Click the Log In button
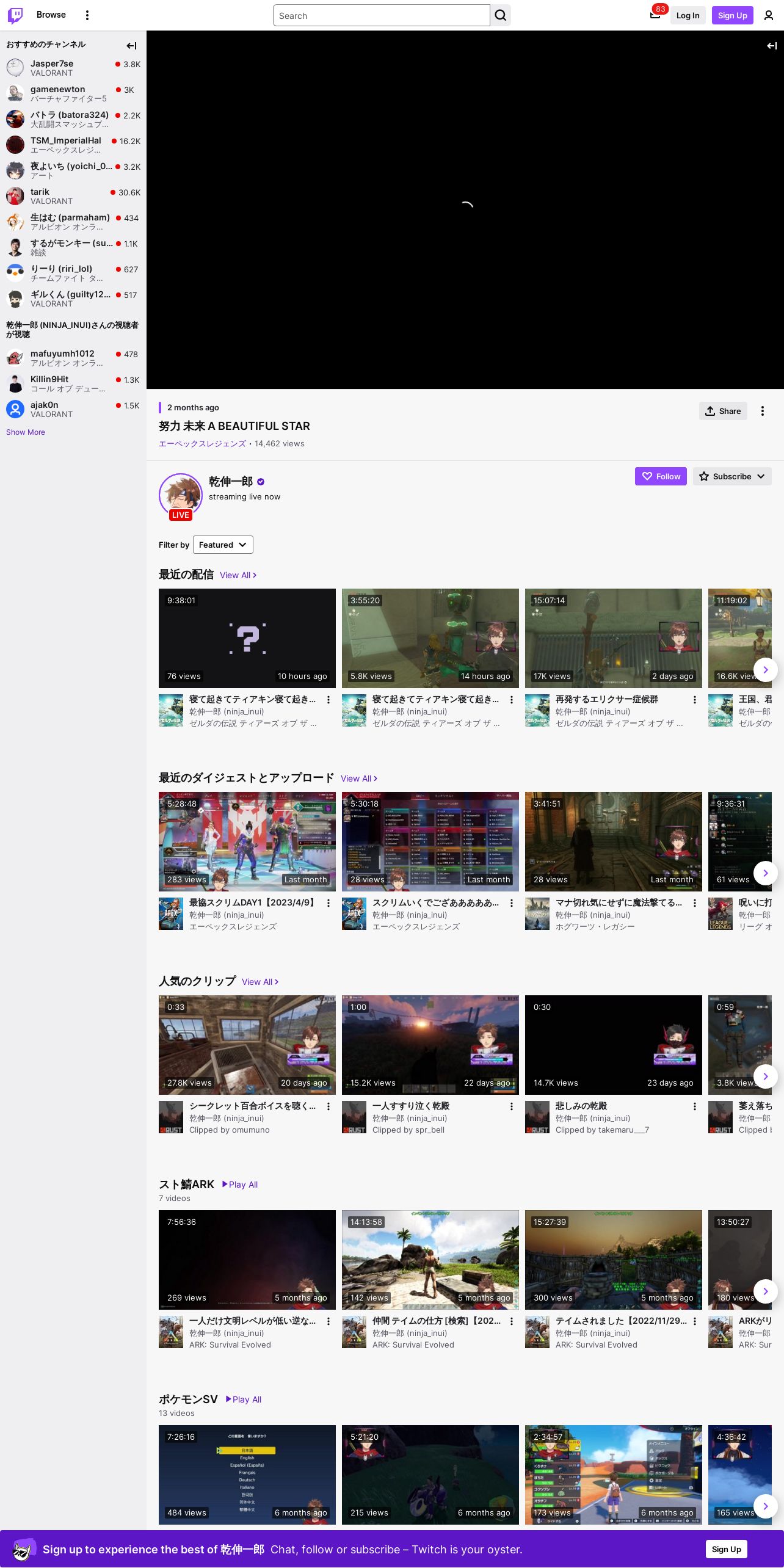784x1568 pixels. tap(688, 15)
